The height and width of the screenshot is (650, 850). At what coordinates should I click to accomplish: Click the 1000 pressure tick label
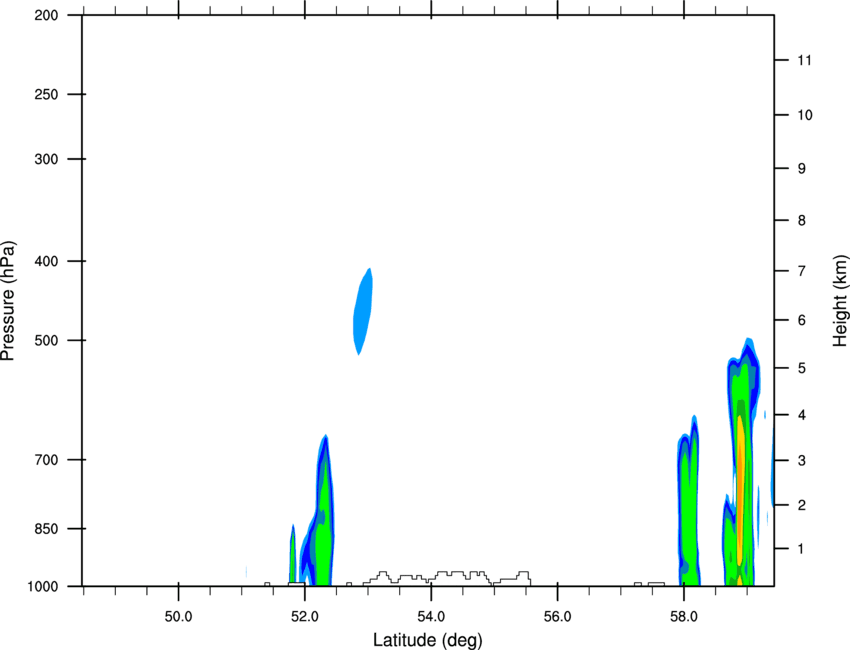[x=43, y=586]
